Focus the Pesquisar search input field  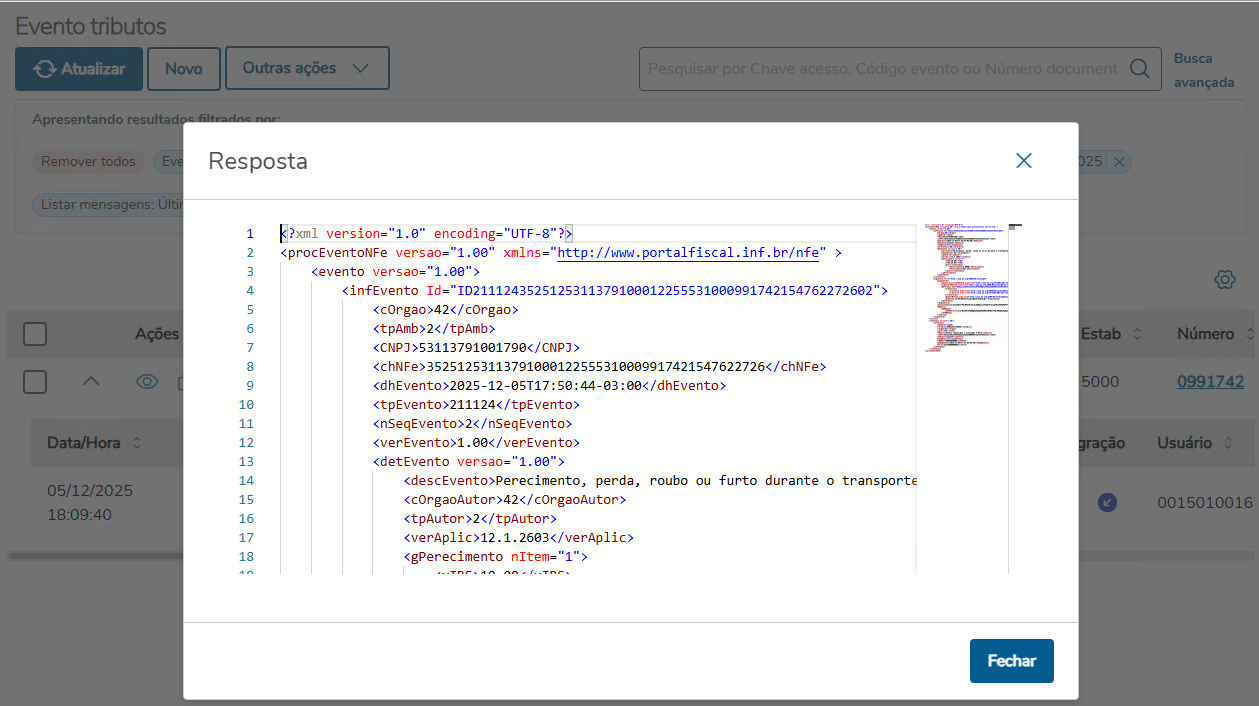(x=882, y=69)
